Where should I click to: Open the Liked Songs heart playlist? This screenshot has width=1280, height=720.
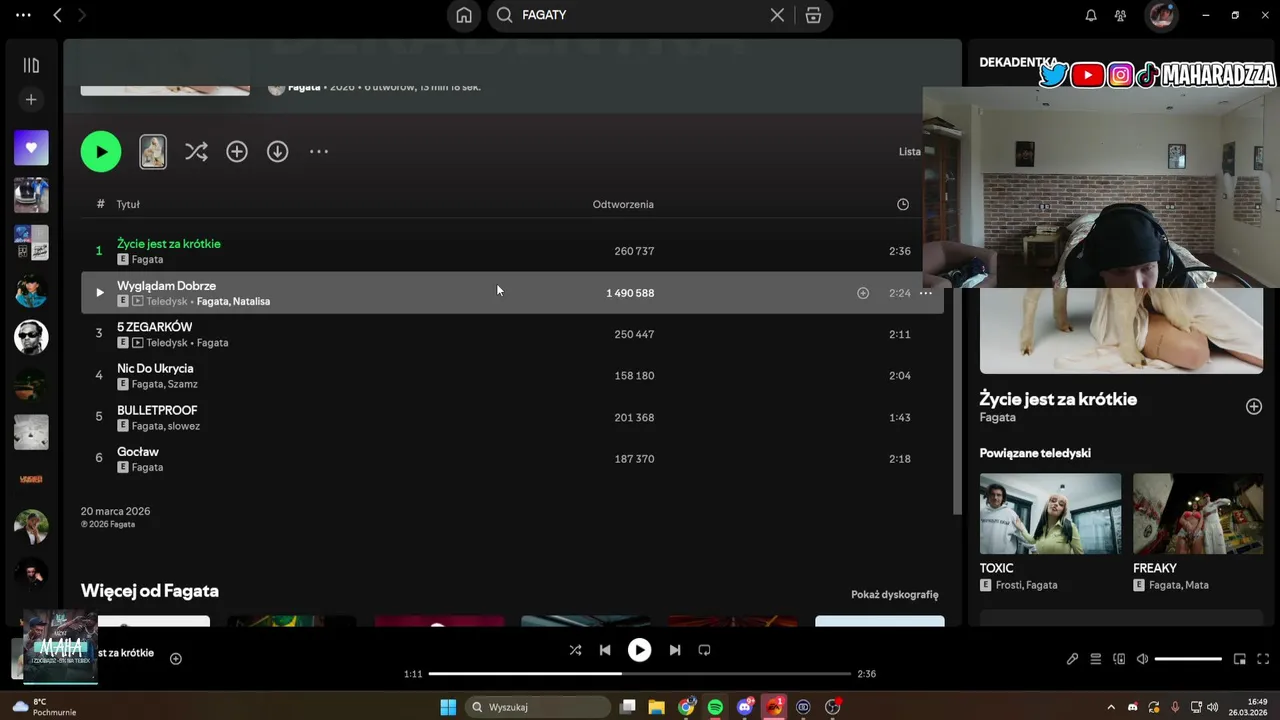[x=31, y=148]
